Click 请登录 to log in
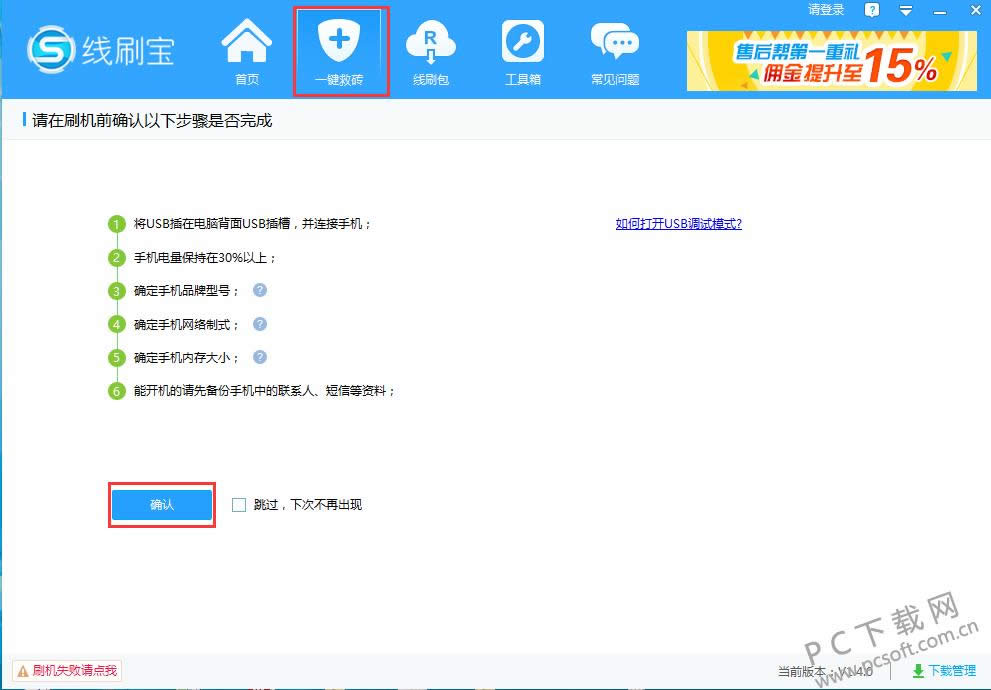The height and width of the screenshot is (690, 991). coord(825,10)
